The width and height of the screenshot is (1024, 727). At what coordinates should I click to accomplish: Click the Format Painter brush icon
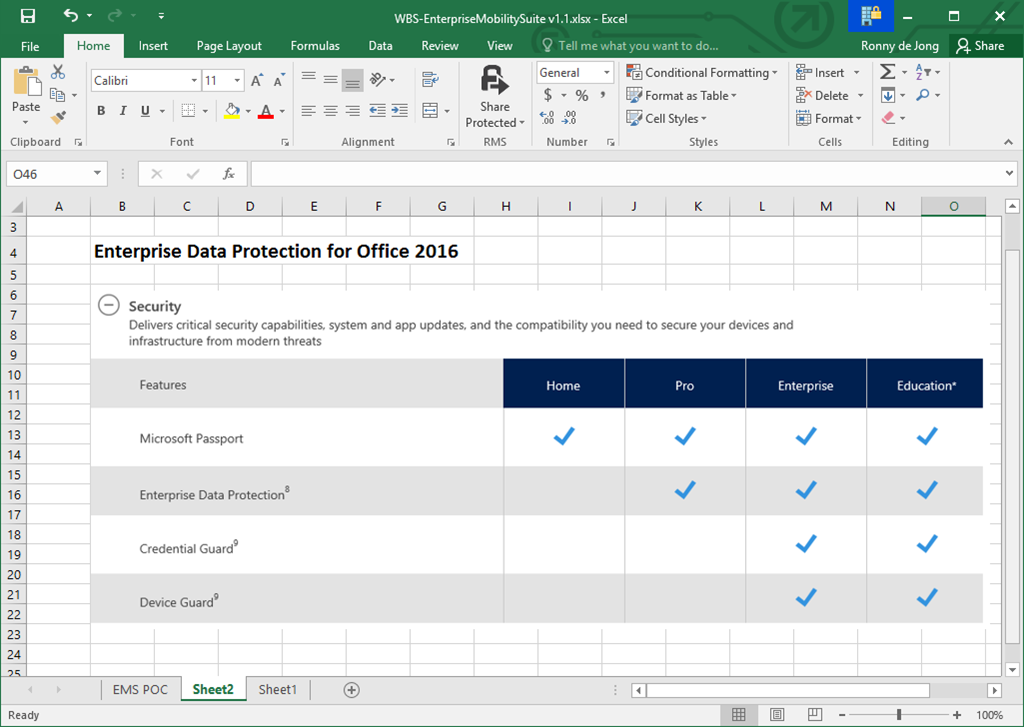[58, 118]
